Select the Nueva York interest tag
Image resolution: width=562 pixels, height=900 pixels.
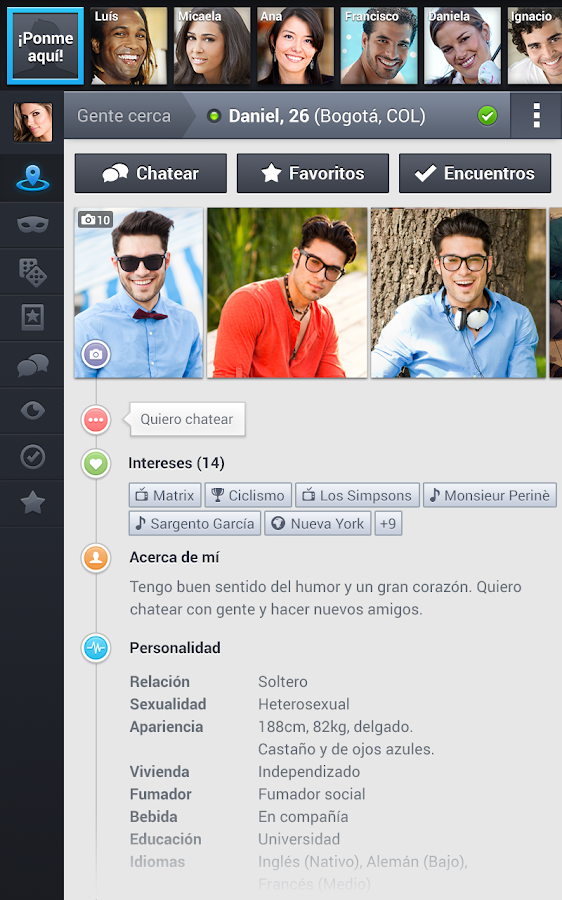tap(318, 523)
